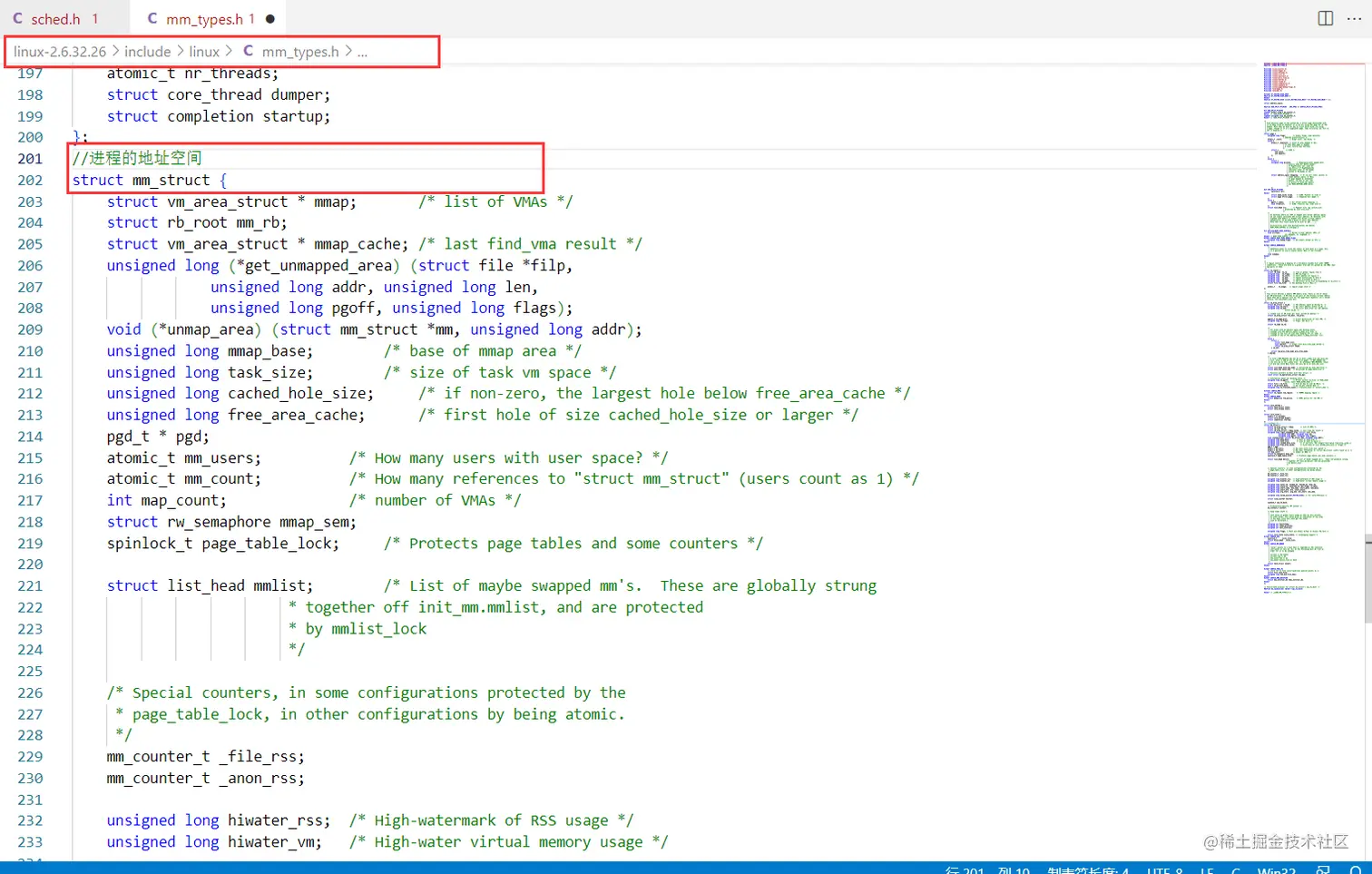
Task: Open the more actions ellipsis menu
Action: point(1354,18)
